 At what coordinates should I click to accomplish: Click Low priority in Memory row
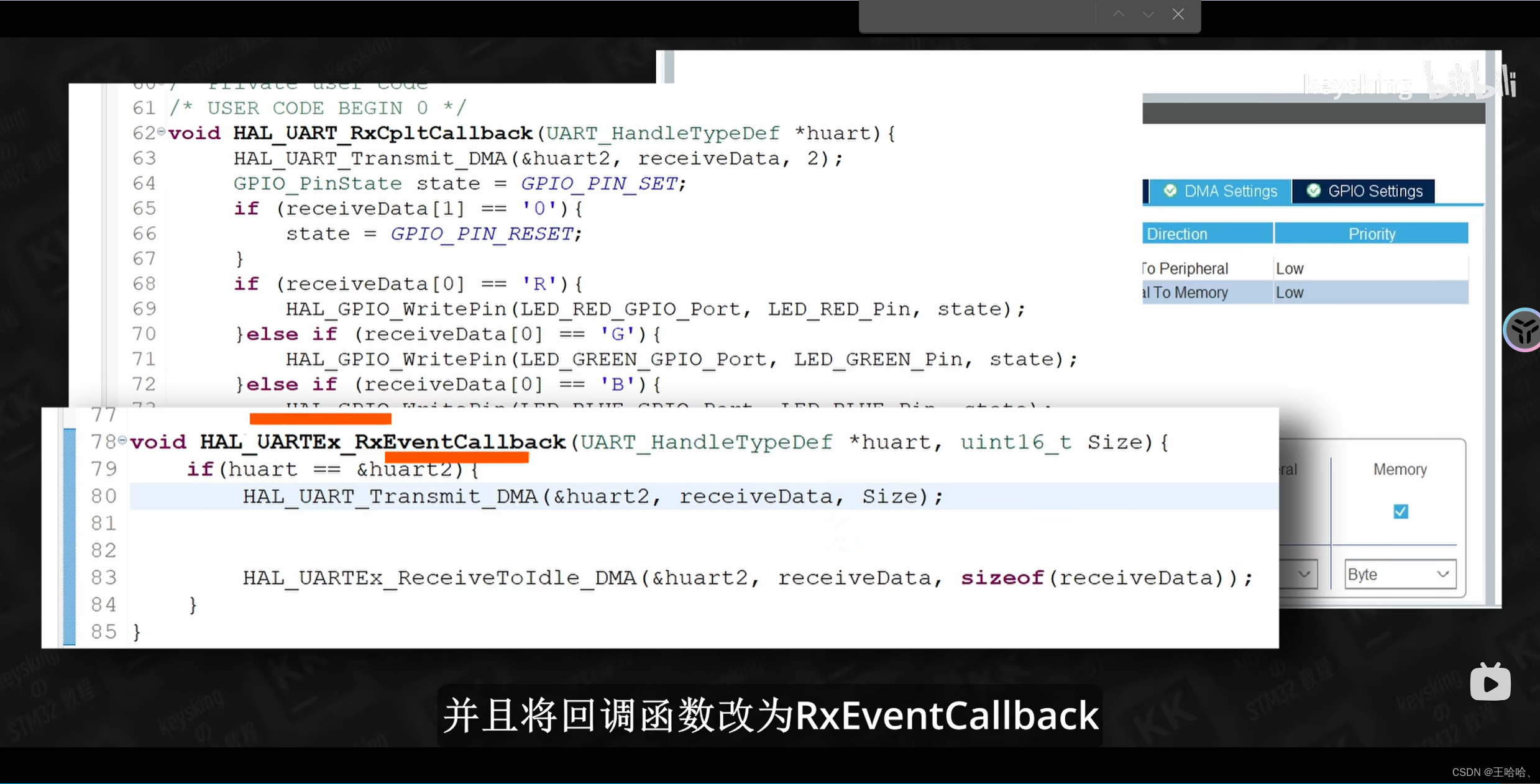[1290, 293]
